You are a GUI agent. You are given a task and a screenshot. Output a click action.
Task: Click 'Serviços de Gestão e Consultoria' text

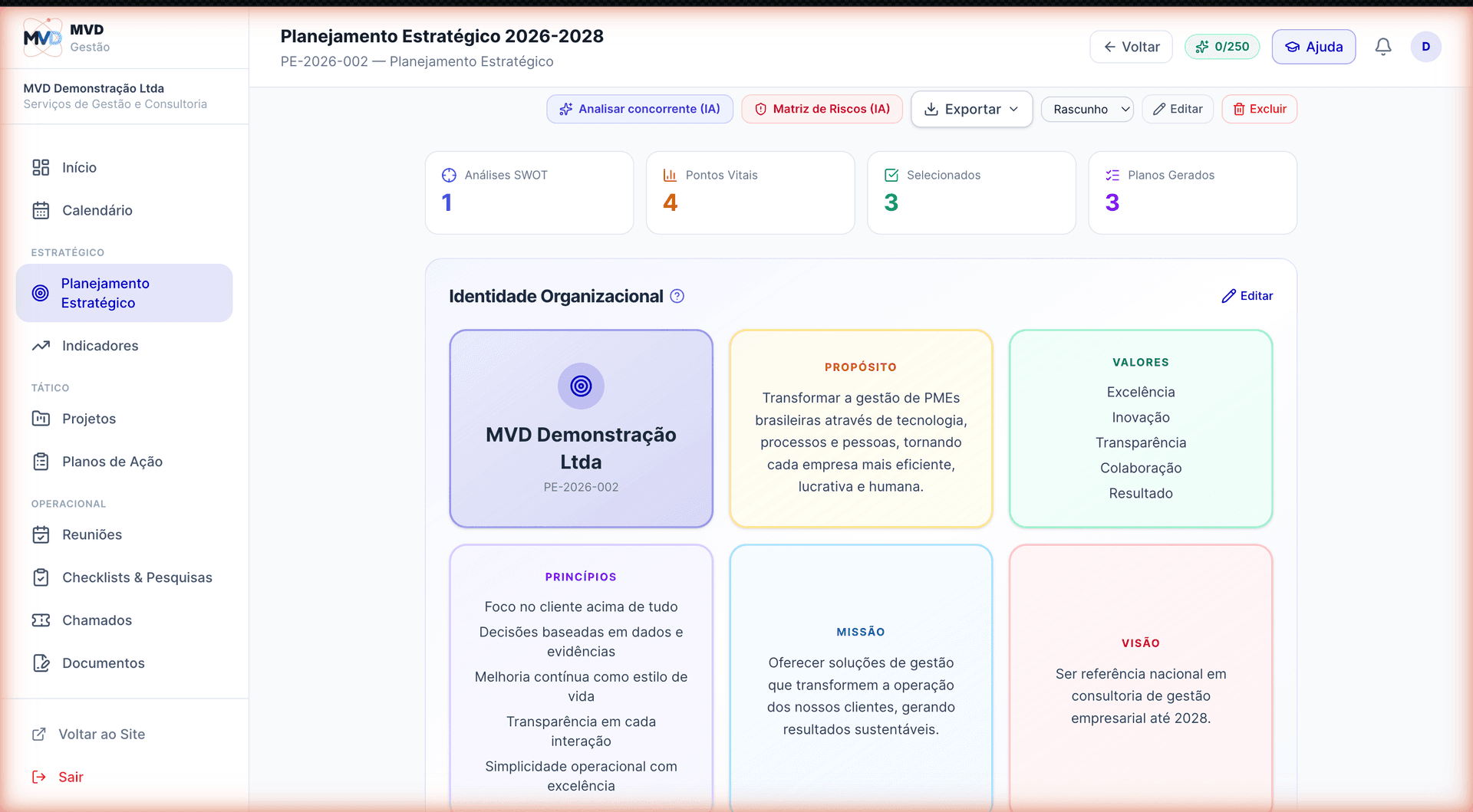[x=115, y=104]
